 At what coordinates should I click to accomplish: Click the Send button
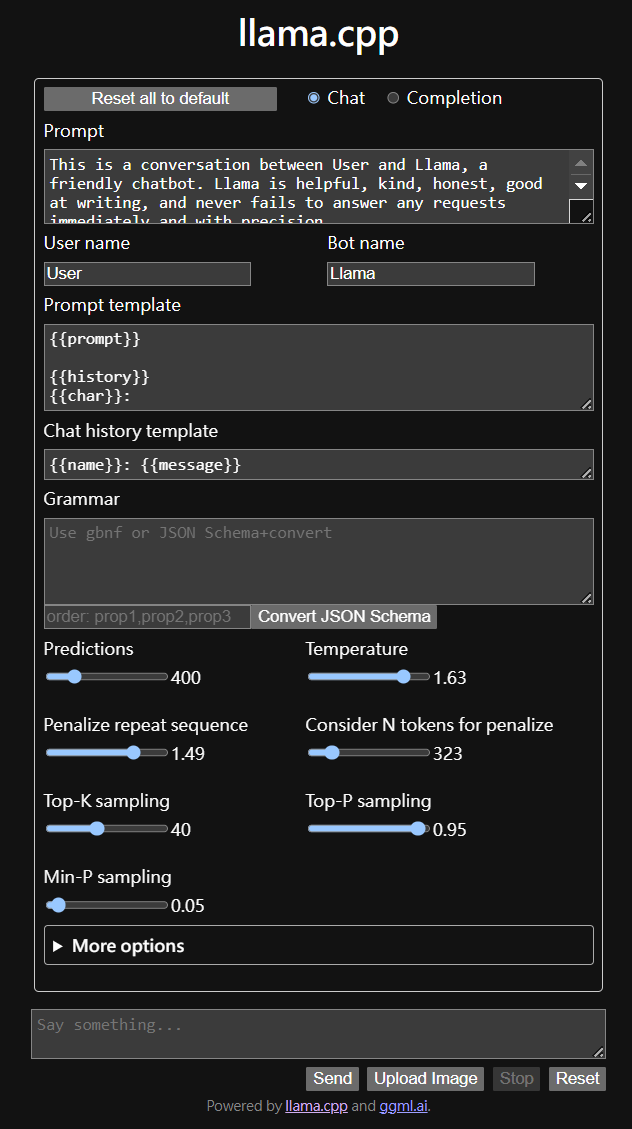(x=332, y=1078)
